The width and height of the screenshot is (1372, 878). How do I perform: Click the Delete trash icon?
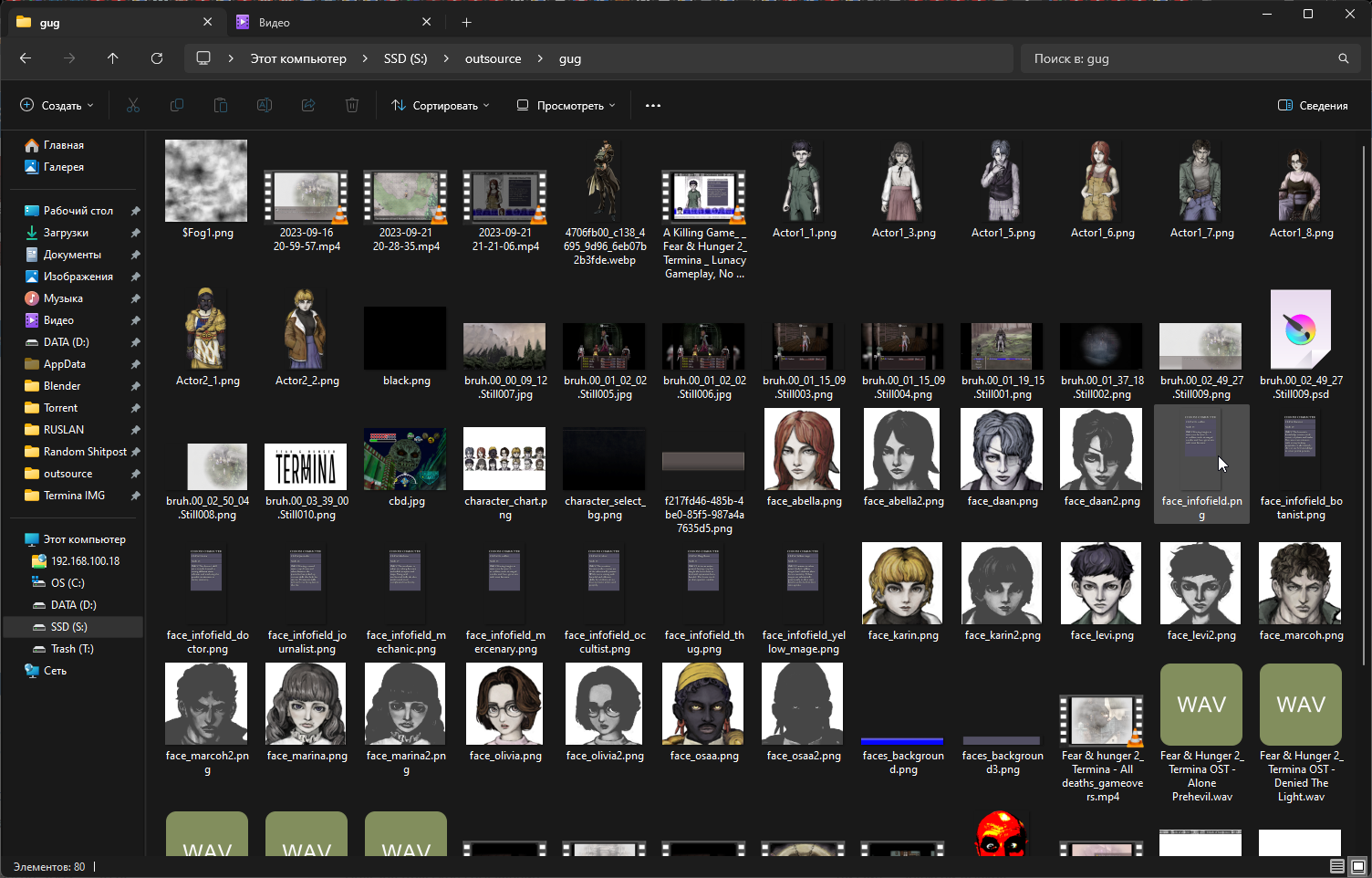[x=352, y=106]
